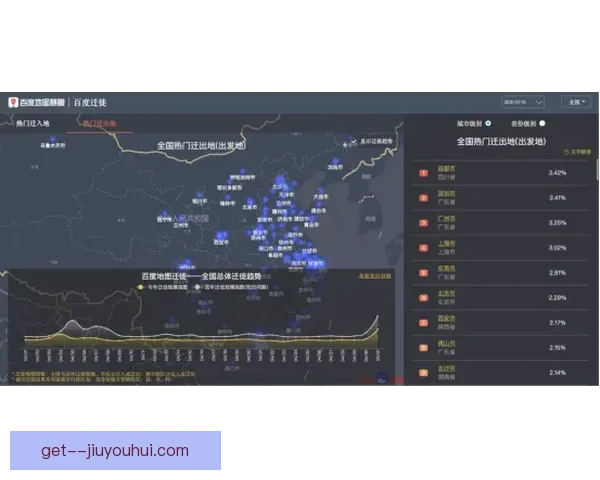Click the 榆林市 marker on the map
Screen dimensions: 600x480
coord(227,198)
